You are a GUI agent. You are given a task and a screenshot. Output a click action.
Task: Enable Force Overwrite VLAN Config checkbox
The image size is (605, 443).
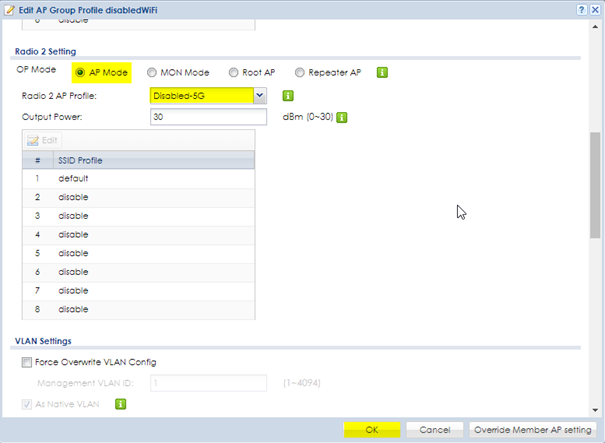coord(26,362)
